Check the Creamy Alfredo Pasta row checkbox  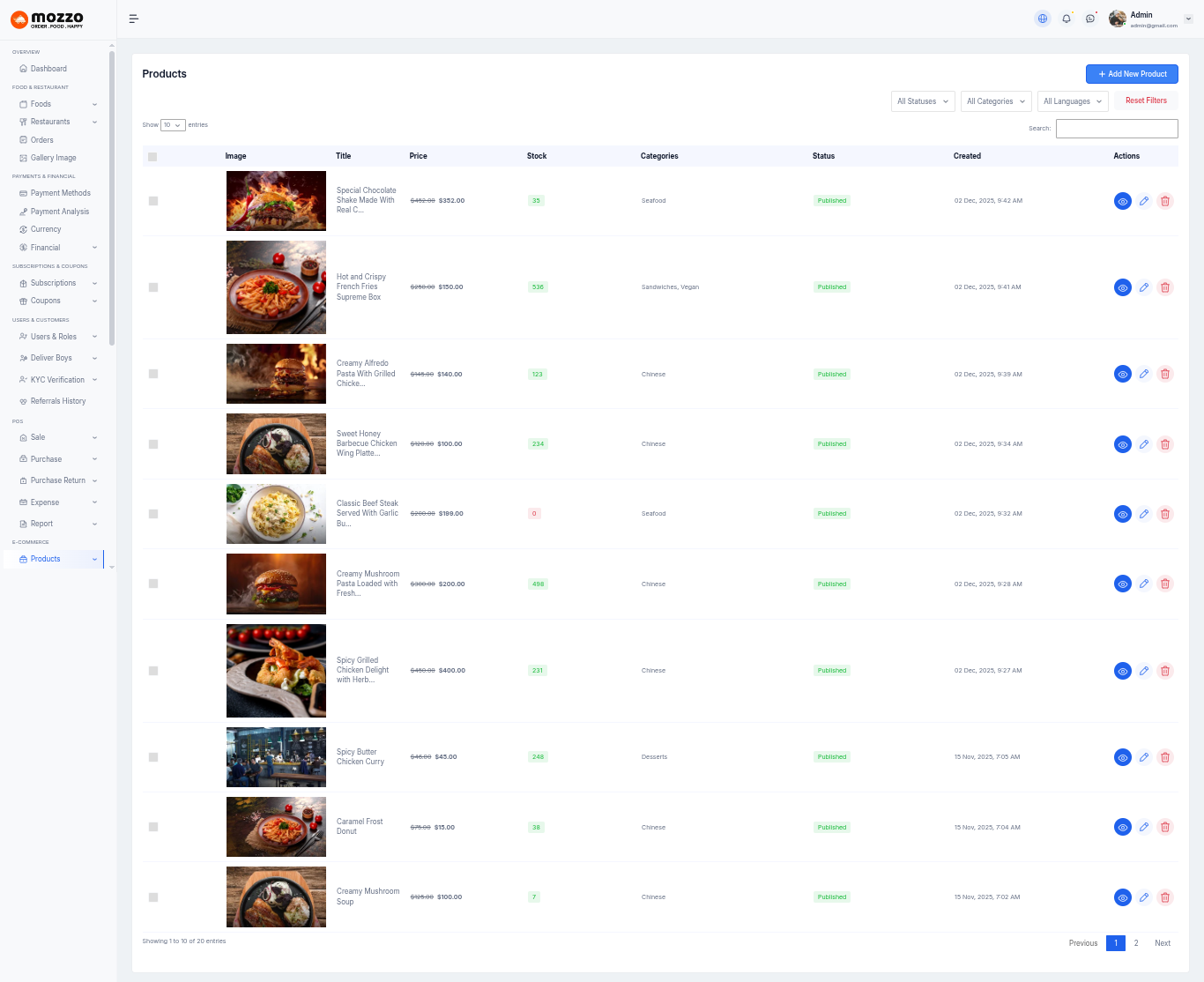(x=153, y=374)
